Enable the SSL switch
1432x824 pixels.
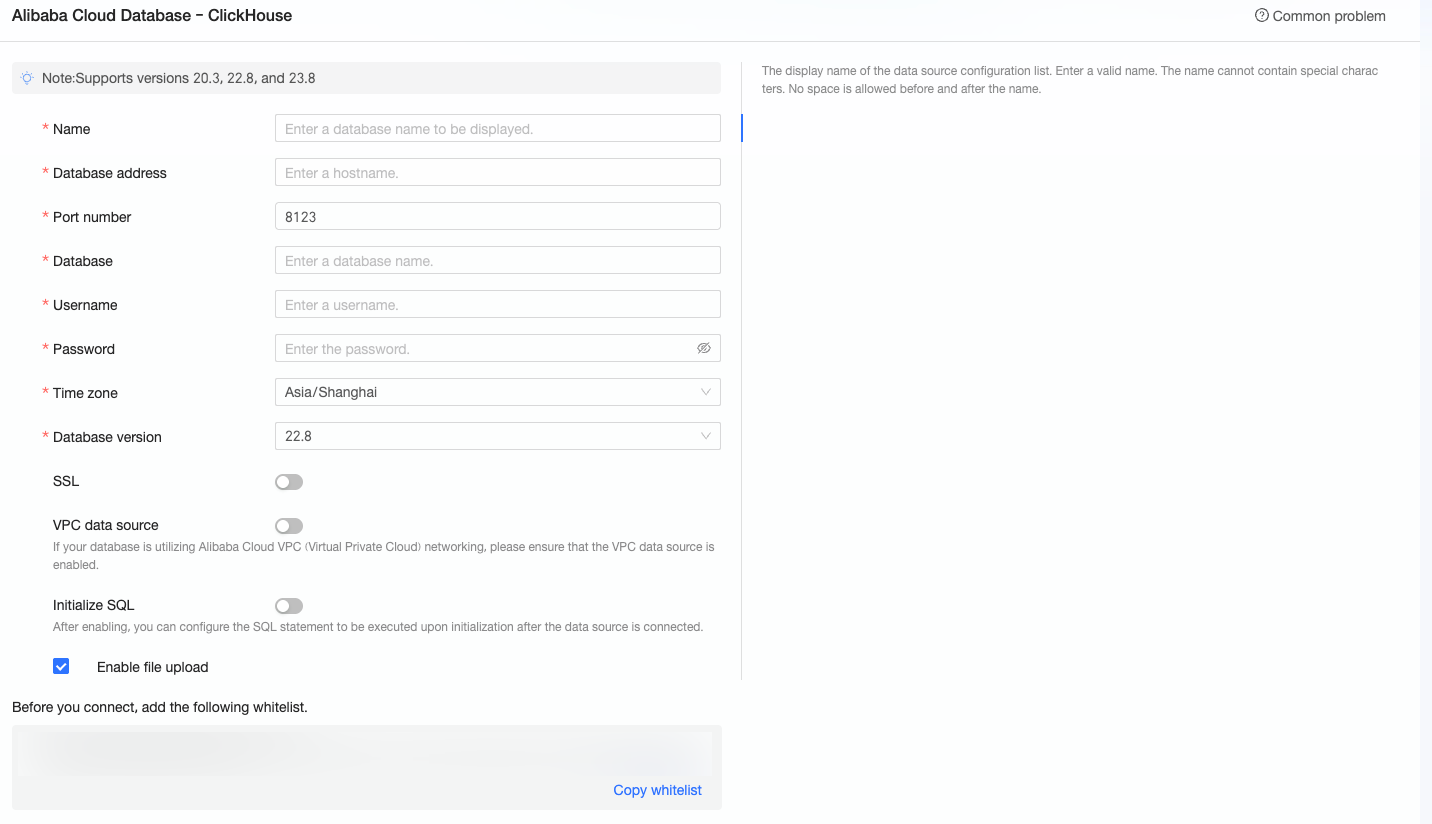tap(289, 482)
